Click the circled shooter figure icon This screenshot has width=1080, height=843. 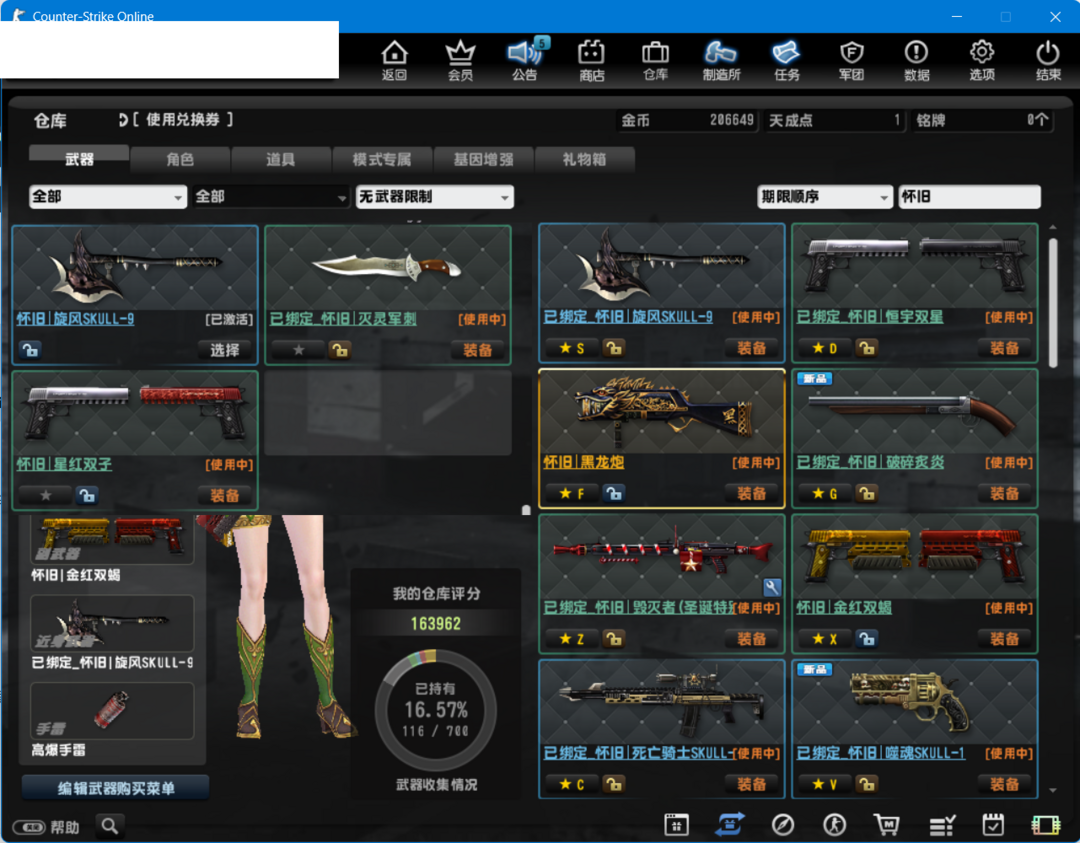click(x=835, y=824)
